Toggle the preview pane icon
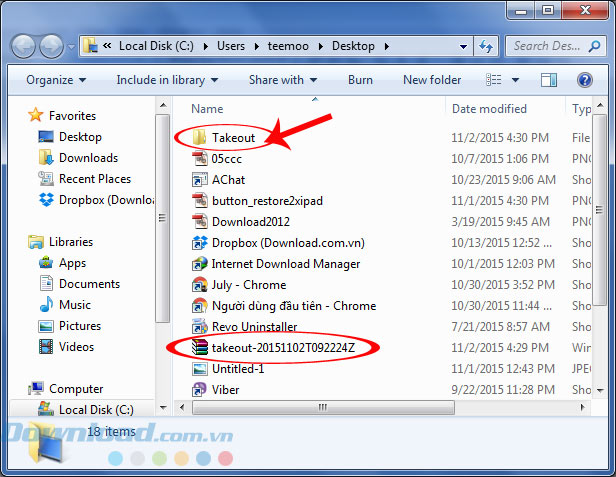The height and width of the screenshot is (477, 616). [x=549, y=80]
